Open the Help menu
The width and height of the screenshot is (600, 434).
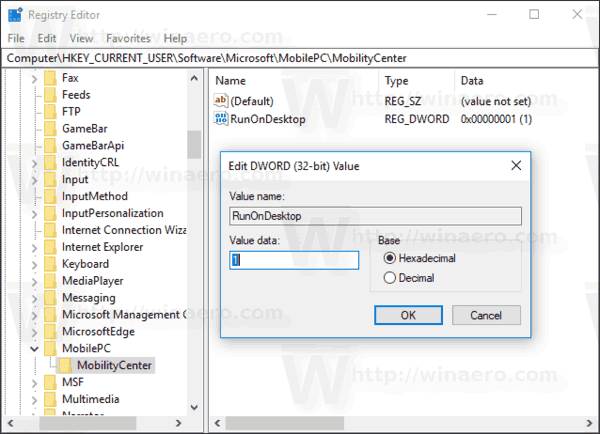(175, 39)
